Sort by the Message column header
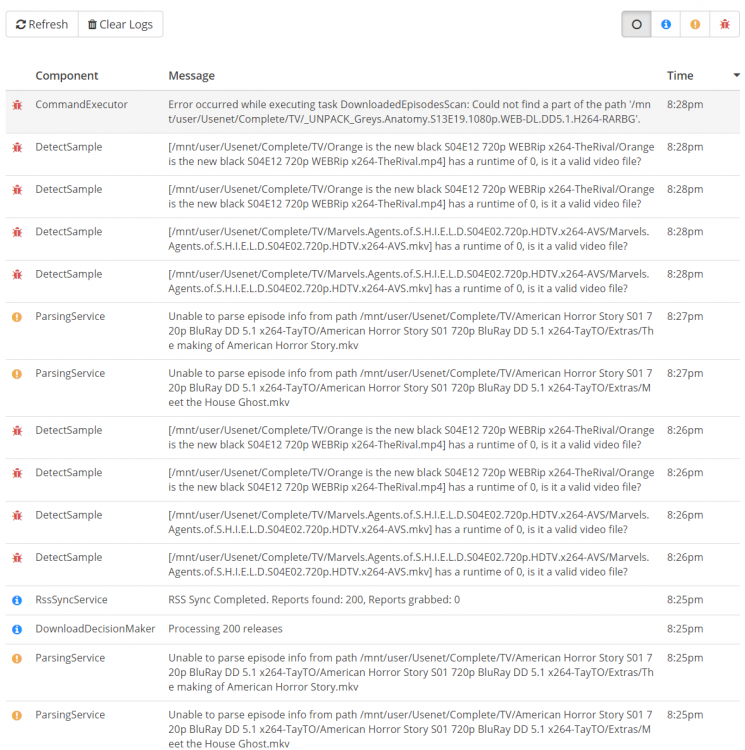 pyautogui.click(x=191, y=76)
